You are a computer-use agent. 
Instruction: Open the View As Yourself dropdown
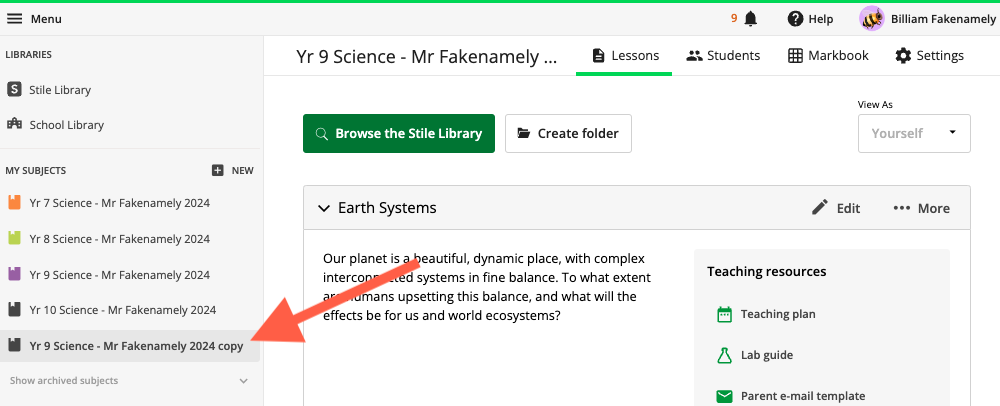914,133
